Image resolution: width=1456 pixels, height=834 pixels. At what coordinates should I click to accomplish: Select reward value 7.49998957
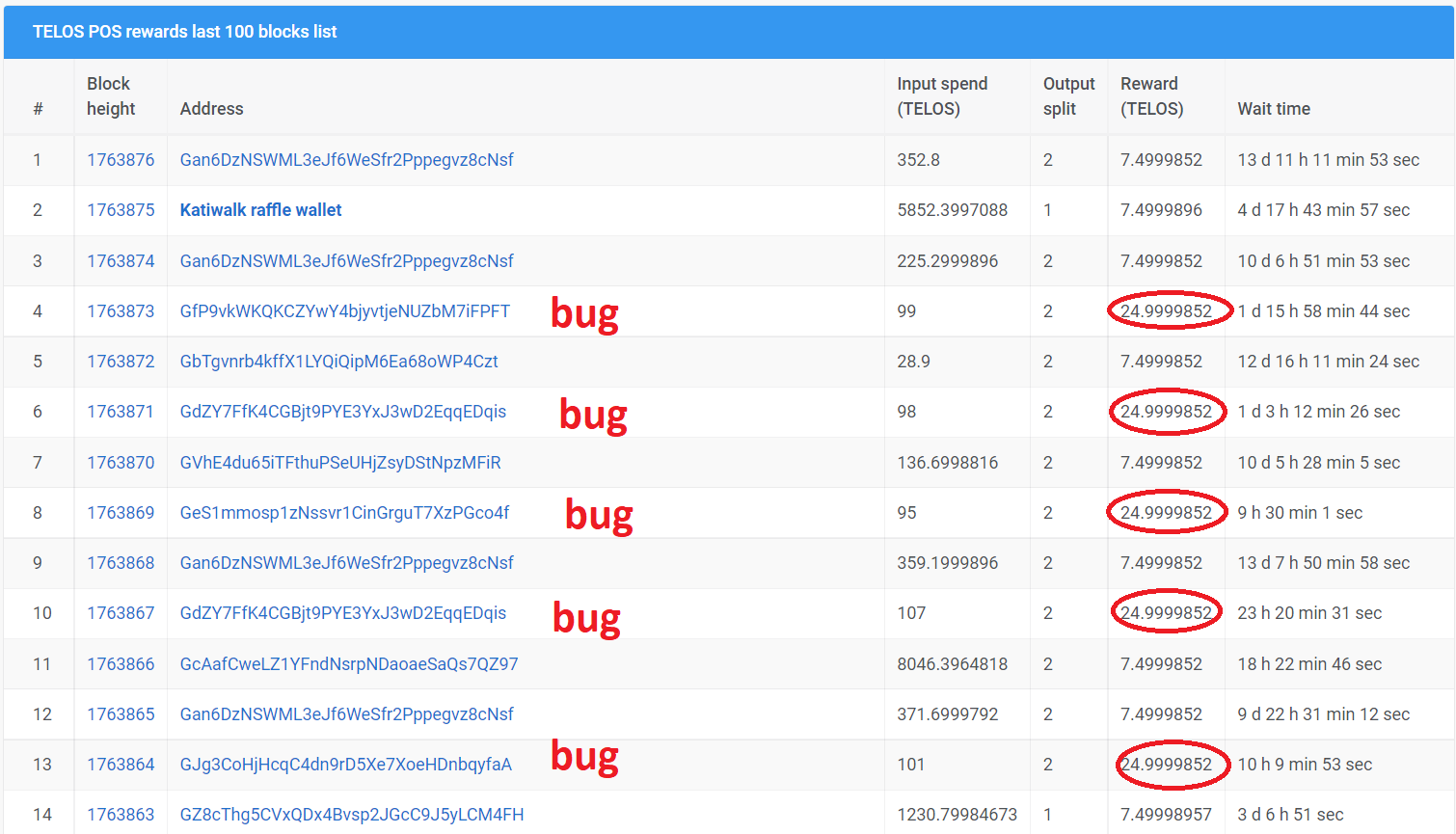(x=1166, y=815)
